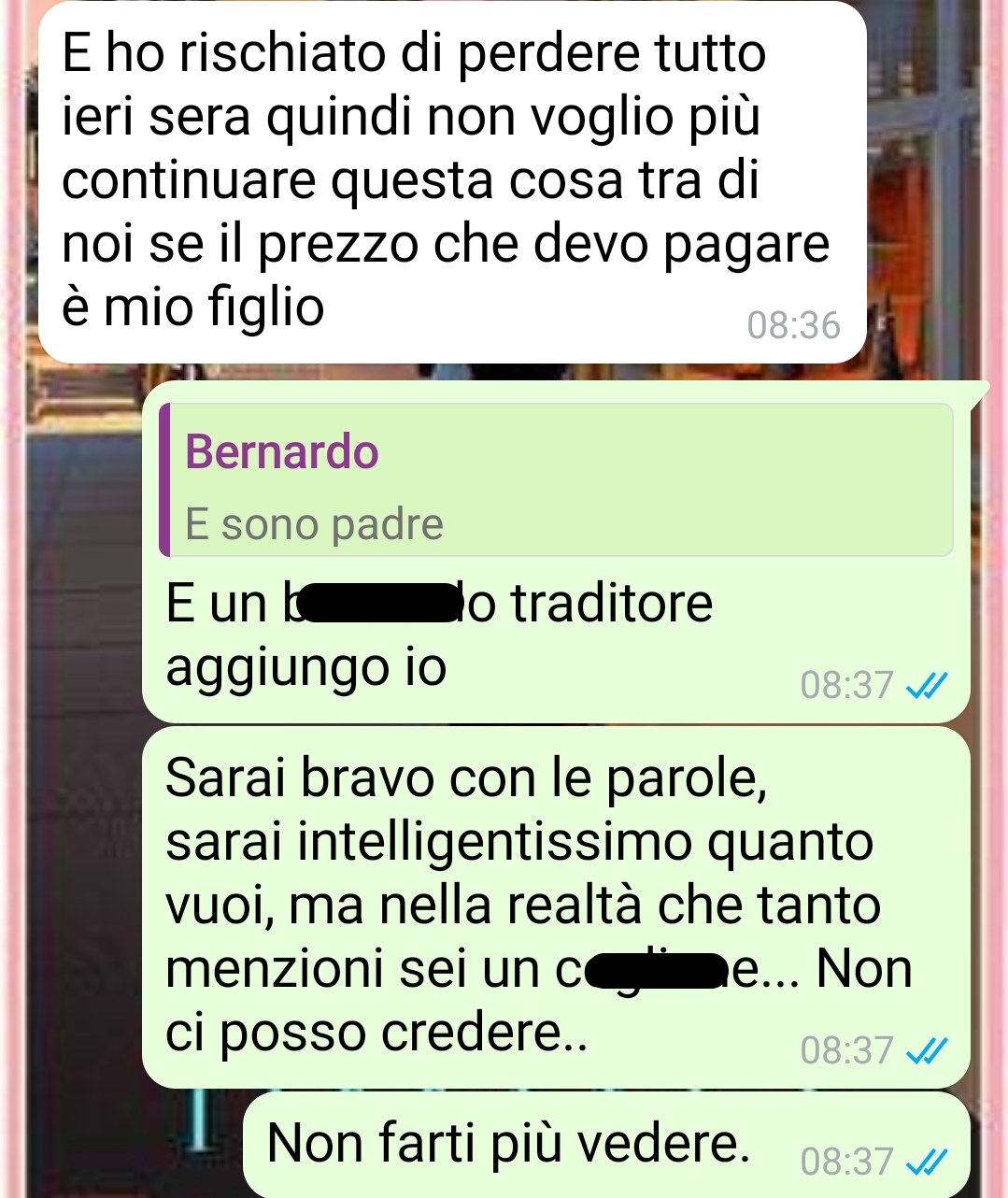Viewport: 1008px width, 1198px height.
Task: Tap the 'traditore aggiungo io' sent message
Action: tap(556, 552)
